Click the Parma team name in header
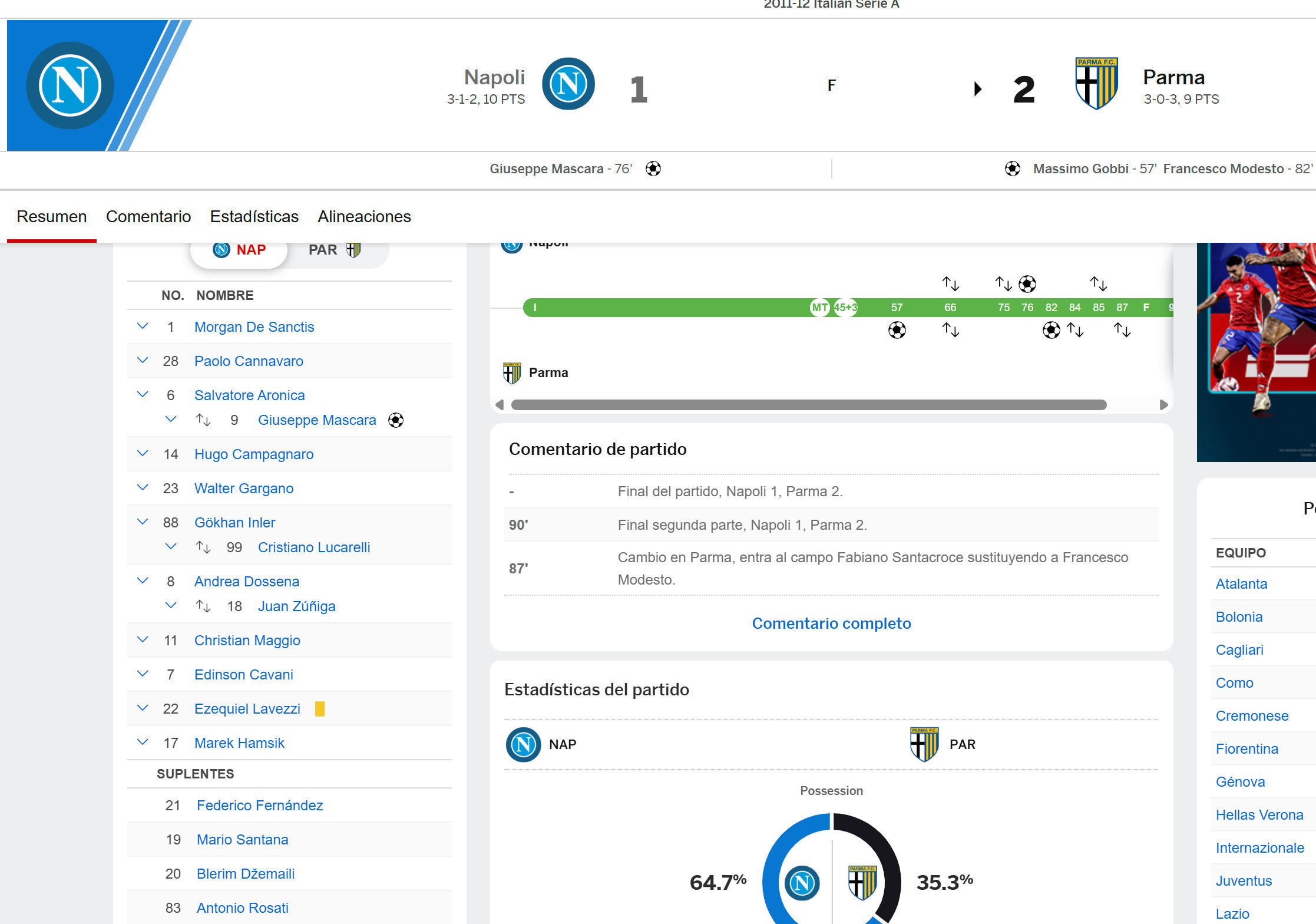This screenshot has width=1316, height=924. [1173, 77]
